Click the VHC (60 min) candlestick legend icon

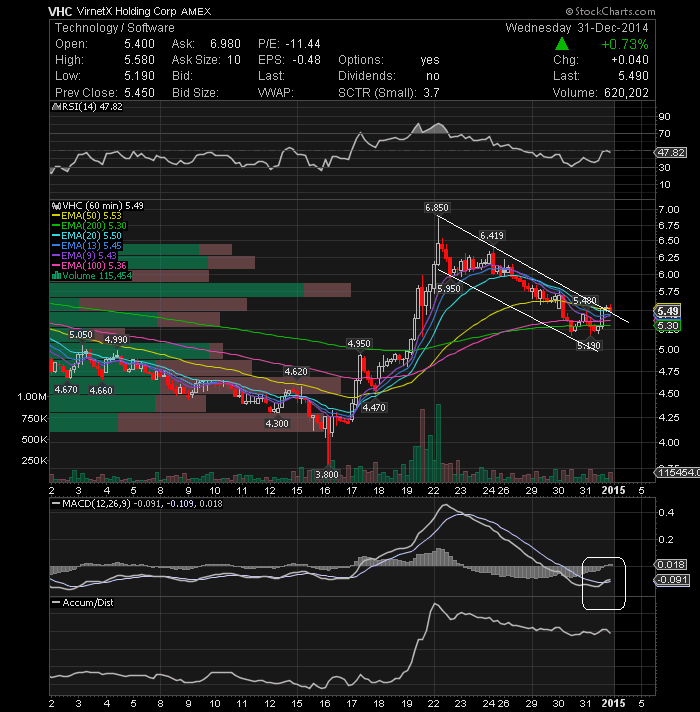56,206
